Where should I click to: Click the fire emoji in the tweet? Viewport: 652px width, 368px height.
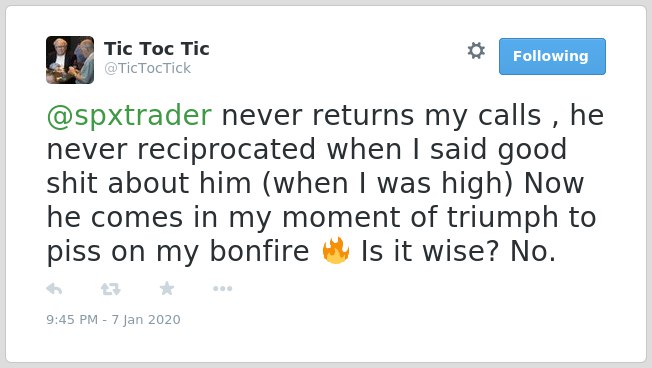336,251
